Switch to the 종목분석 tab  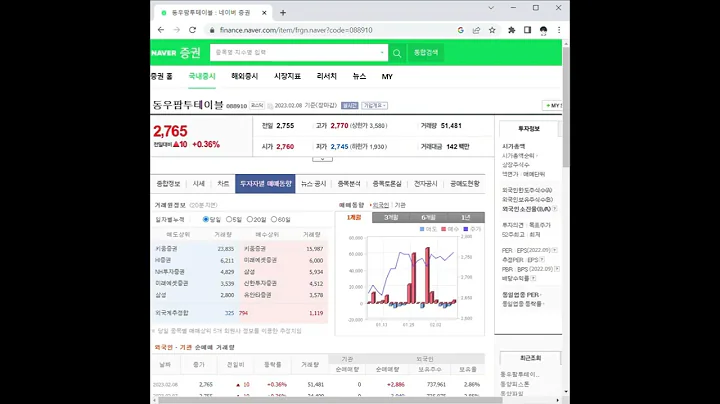coord(349,184)
